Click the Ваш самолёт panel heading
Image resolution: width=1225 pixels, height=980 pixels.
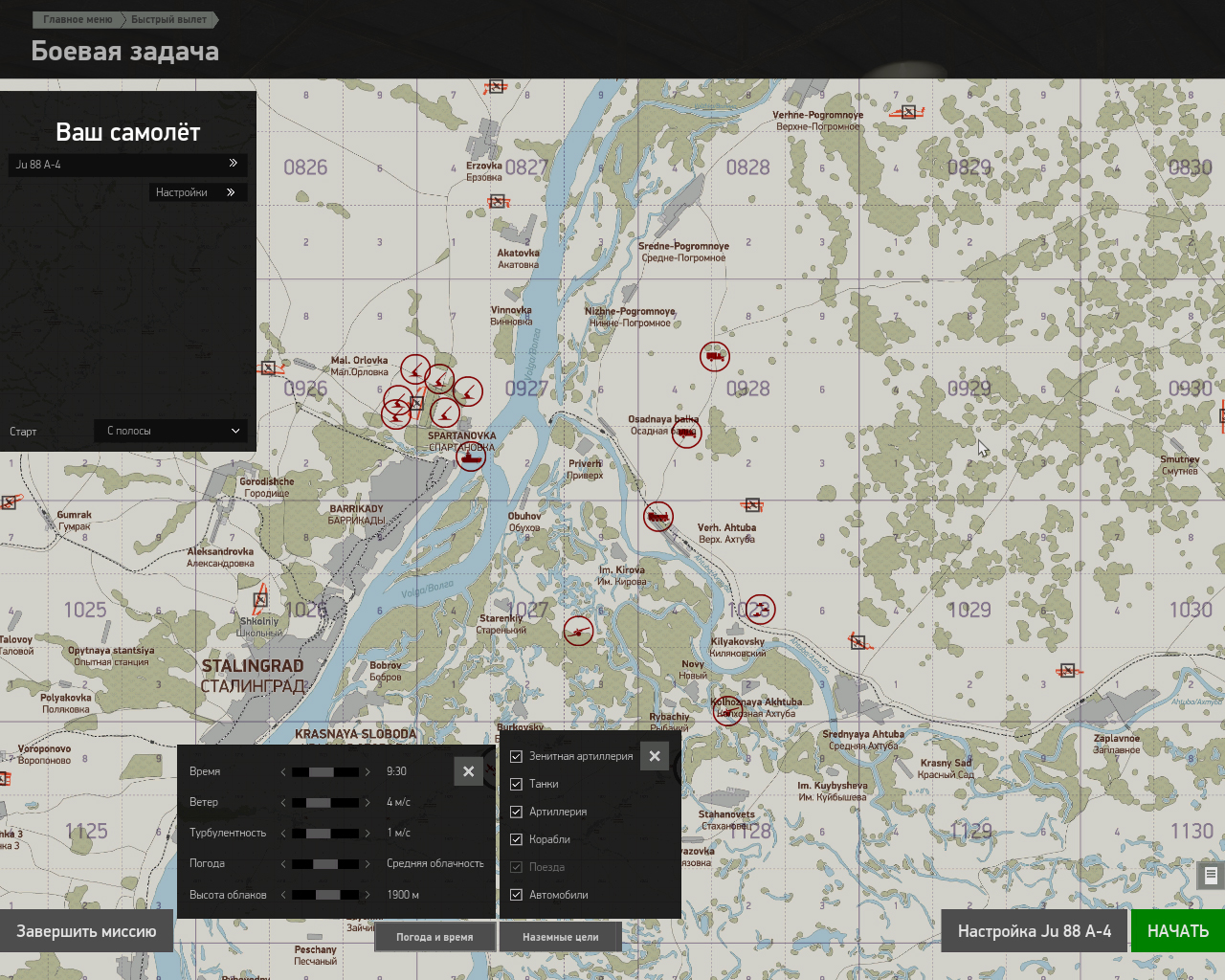128,132
